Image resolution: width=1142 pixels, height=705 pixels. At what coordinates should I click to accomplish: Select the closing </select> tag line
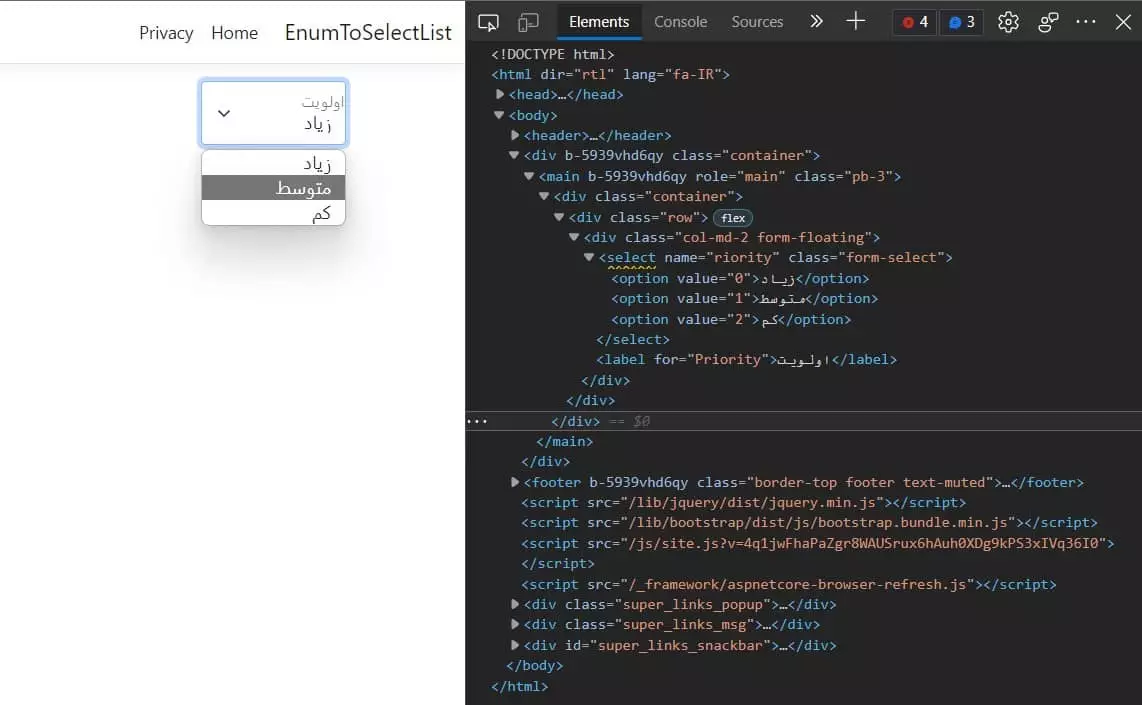coord(633,339)
